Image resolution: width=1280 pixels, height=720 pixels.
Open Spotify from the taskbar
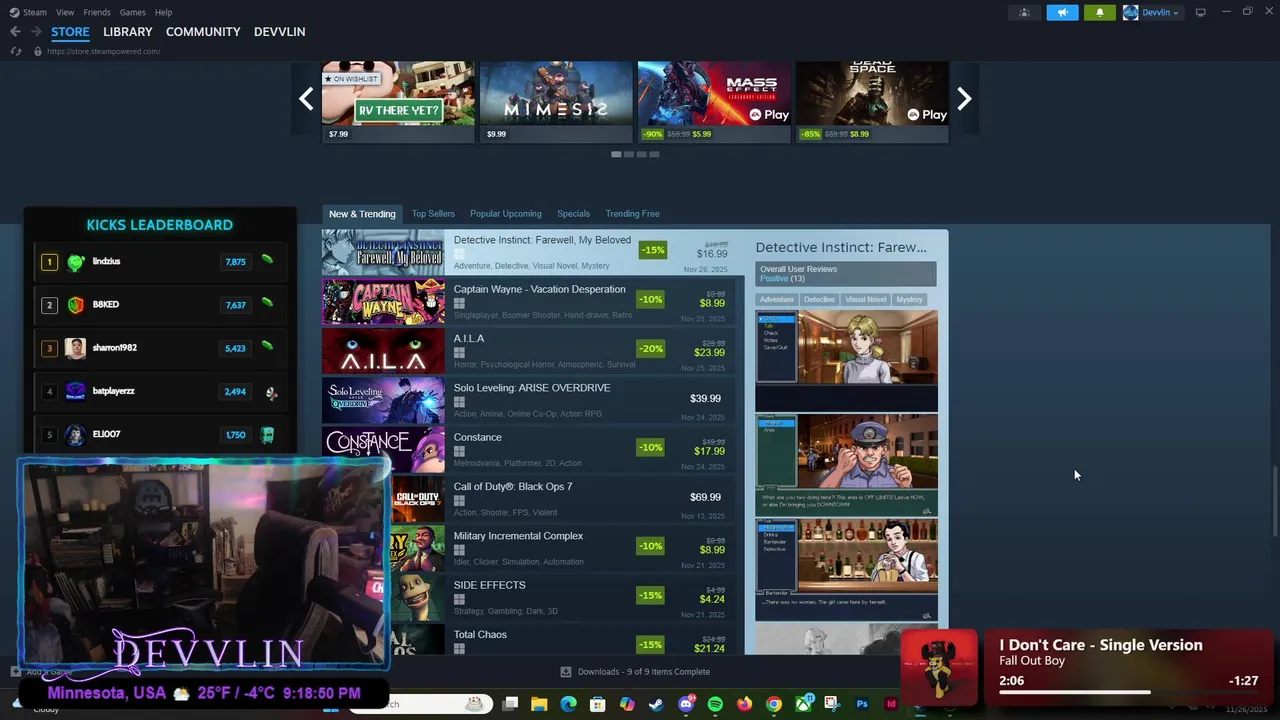pyautogui.click(x=715, y=704)
